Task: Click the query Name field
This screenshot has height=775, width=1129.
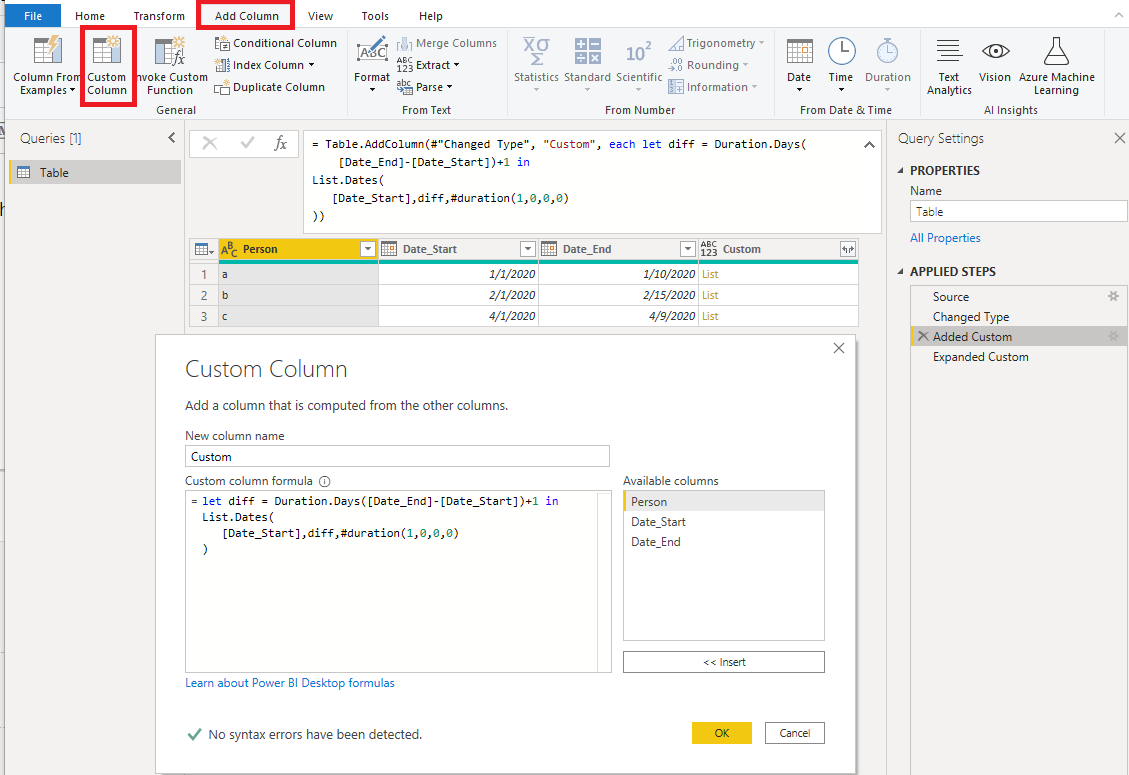Action: 1019,212
